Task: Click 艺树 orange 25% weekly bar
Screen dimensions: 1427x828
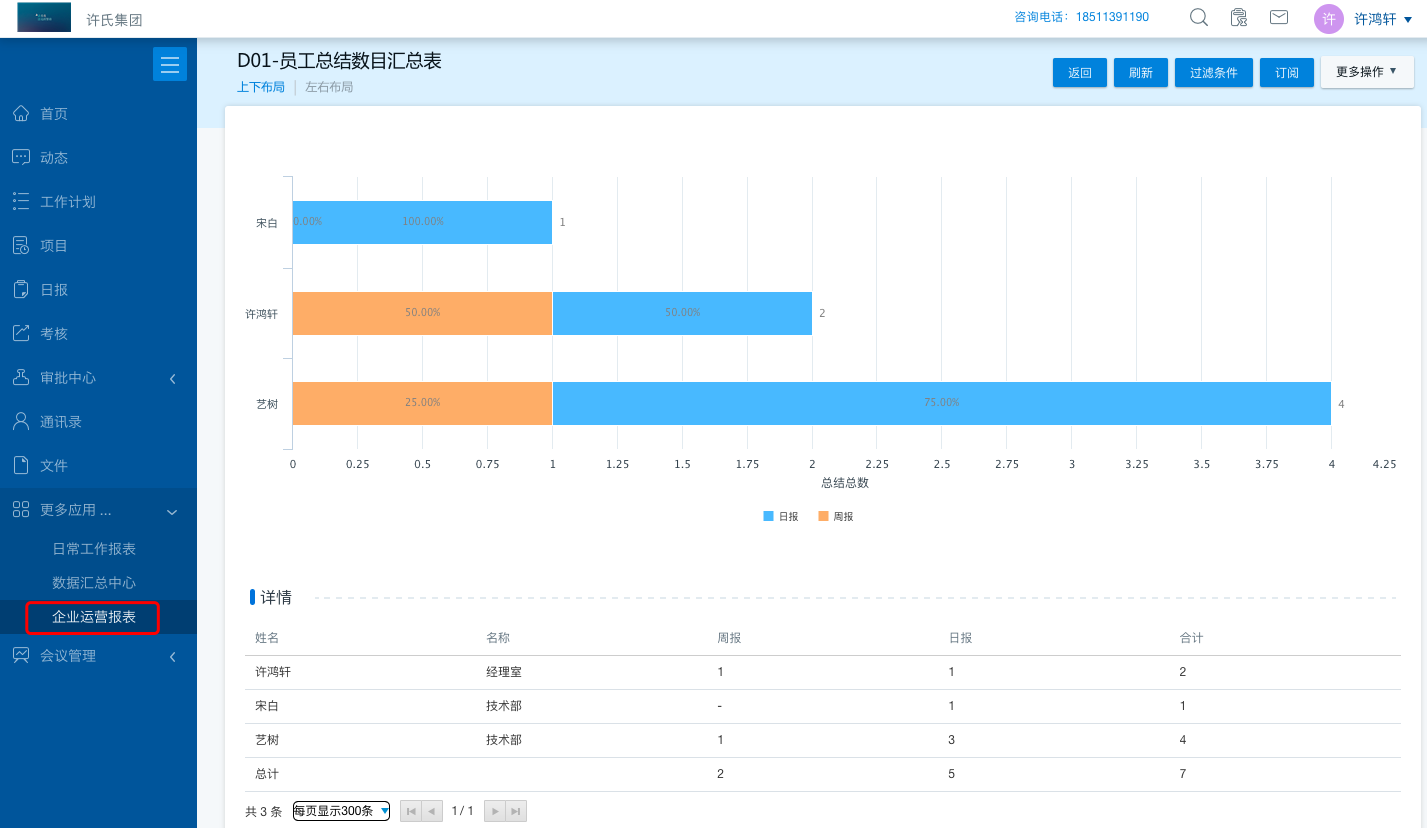Action: (x=422, y=403)
